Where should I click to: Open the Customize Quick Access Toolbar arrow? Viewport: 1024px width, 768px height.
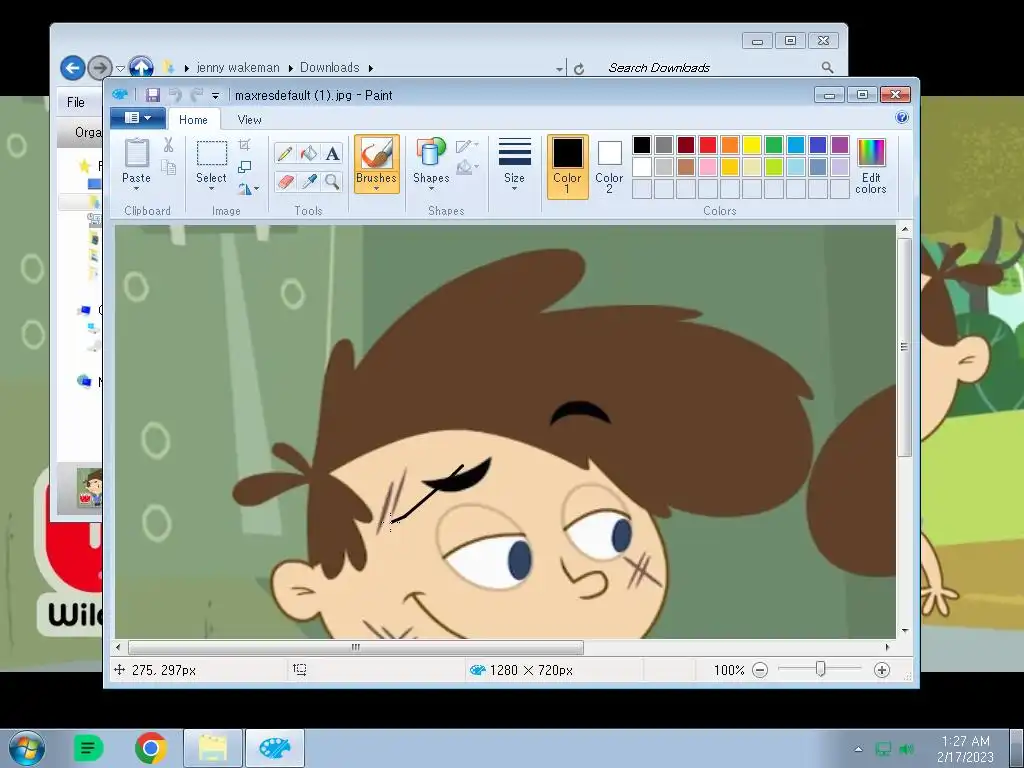click(x=216, y=95)
